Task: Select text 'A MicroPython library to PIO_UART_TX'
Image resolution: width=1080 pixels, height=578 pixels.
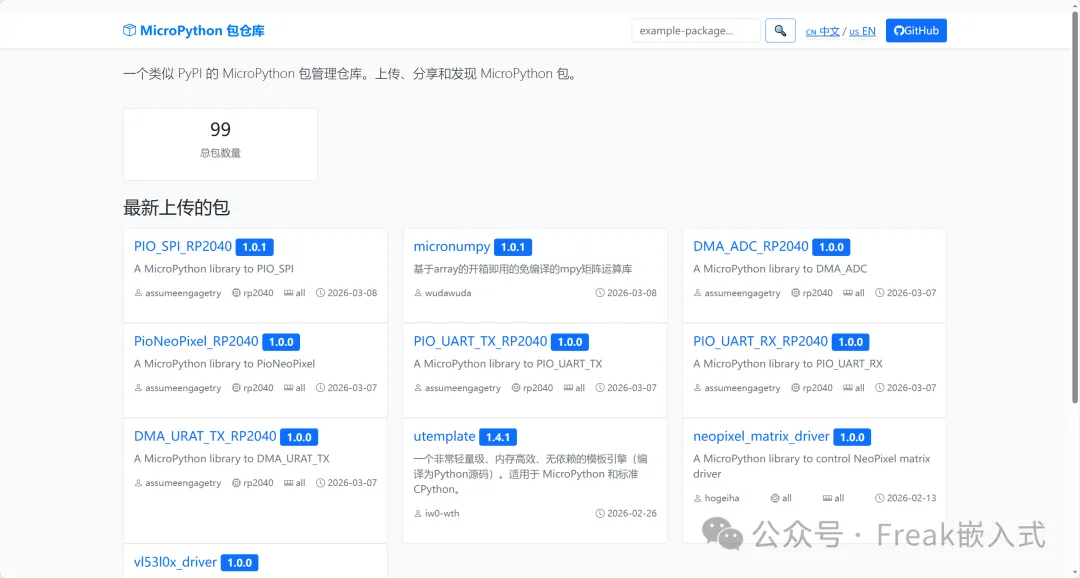Action: point(508,364)
